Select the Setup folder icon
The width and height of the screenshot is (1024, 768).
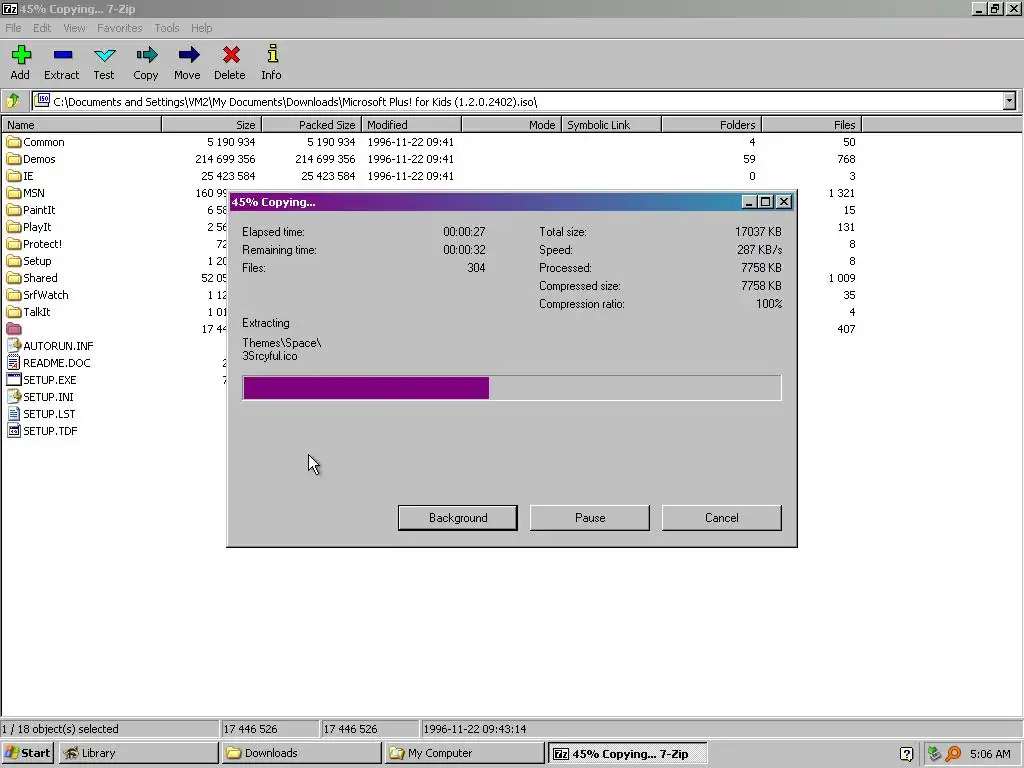coord(14,261)
